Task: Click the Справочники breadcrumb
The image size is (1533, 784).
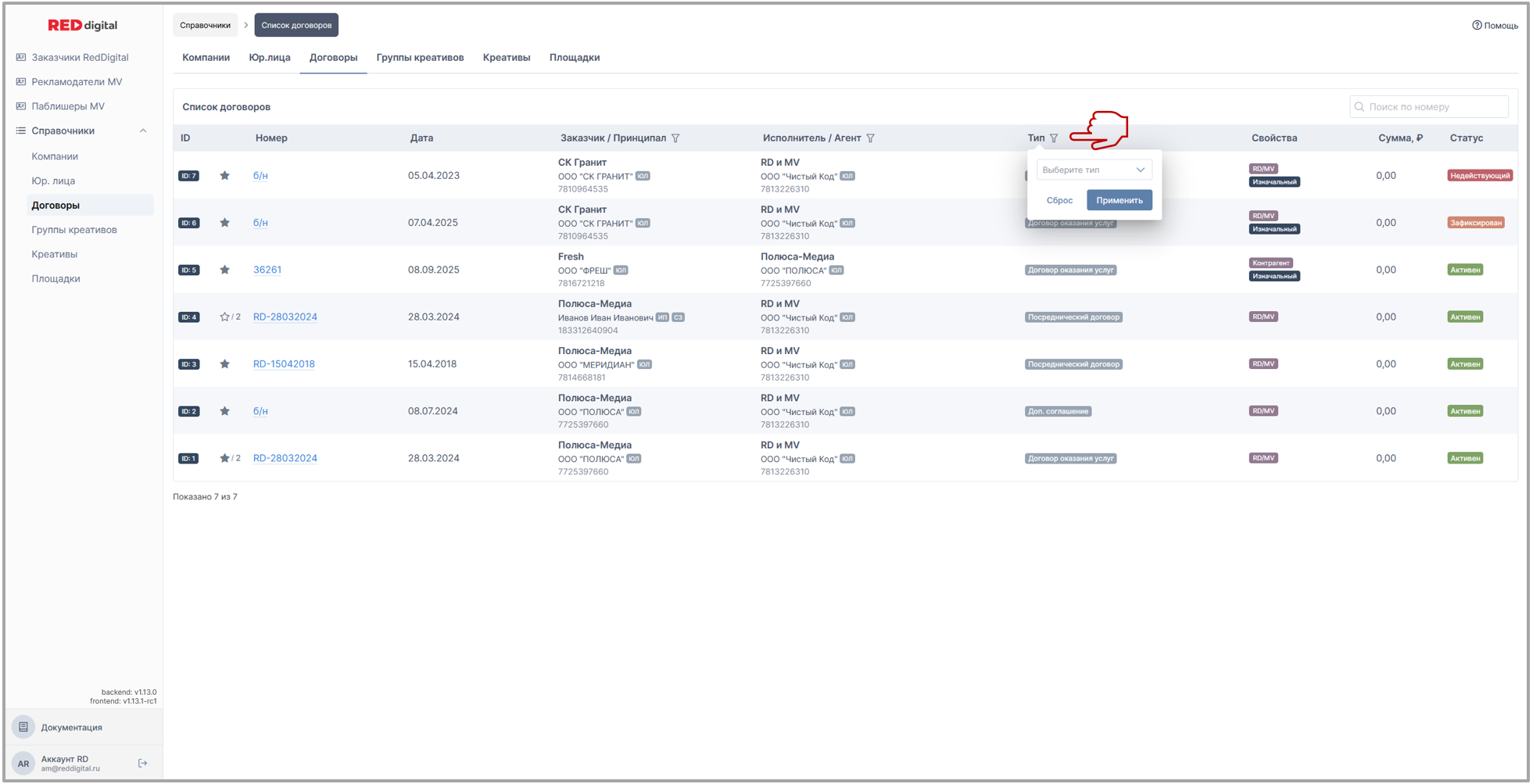Action: point(205,25)
